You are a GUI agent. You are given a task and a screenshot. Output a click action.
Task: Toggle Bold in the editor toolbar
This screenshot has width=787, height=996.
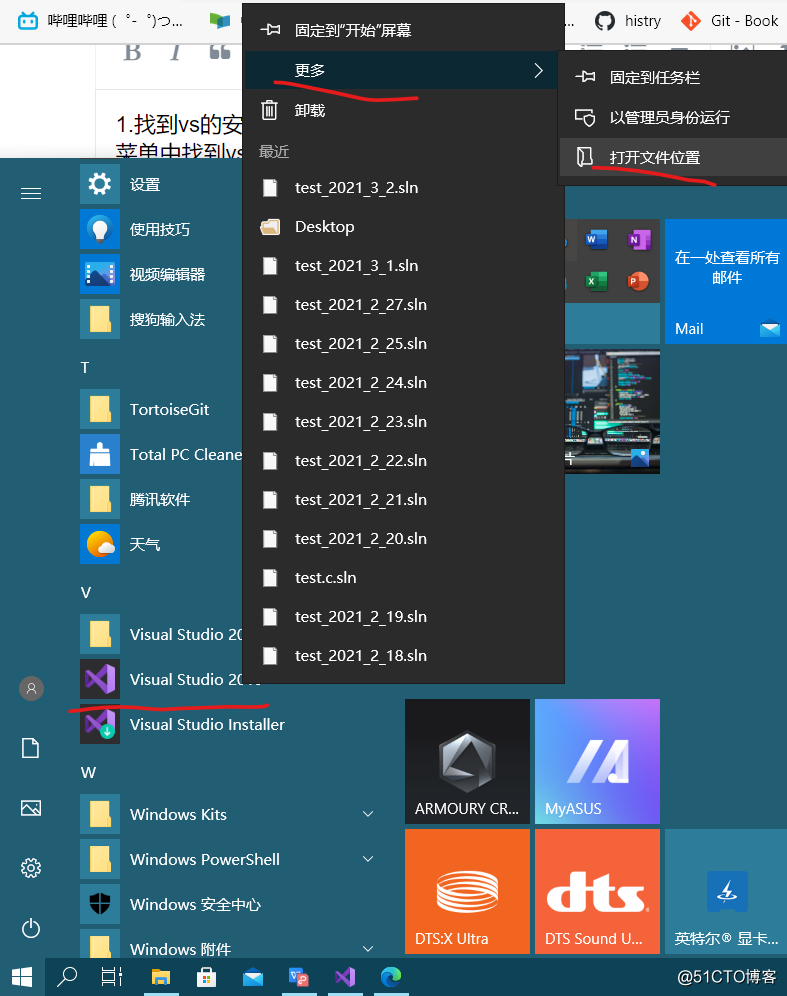click(x=132, y=53)
